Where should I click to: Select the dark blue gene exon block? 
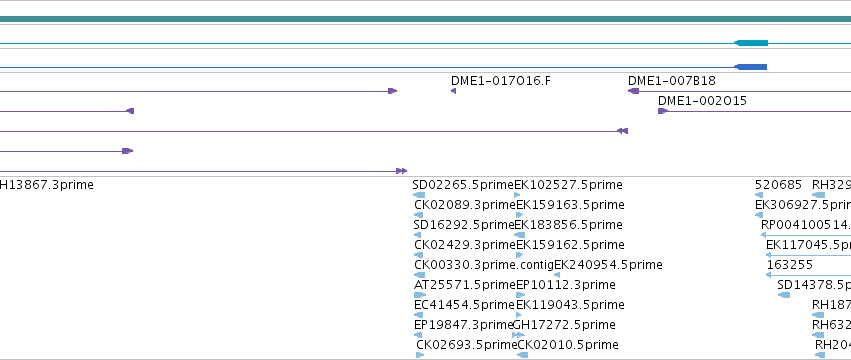751,67
